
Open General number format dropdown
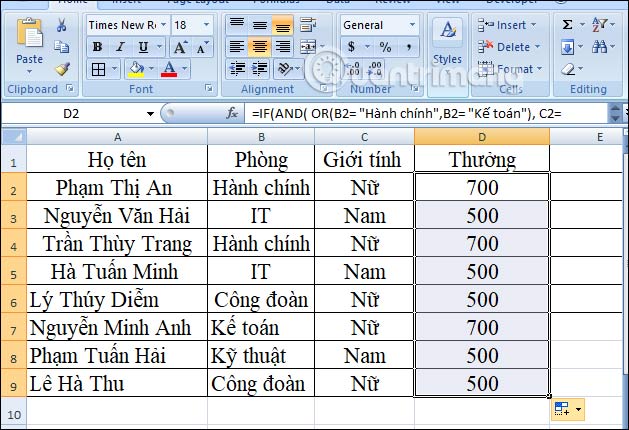tap(412, 25)
